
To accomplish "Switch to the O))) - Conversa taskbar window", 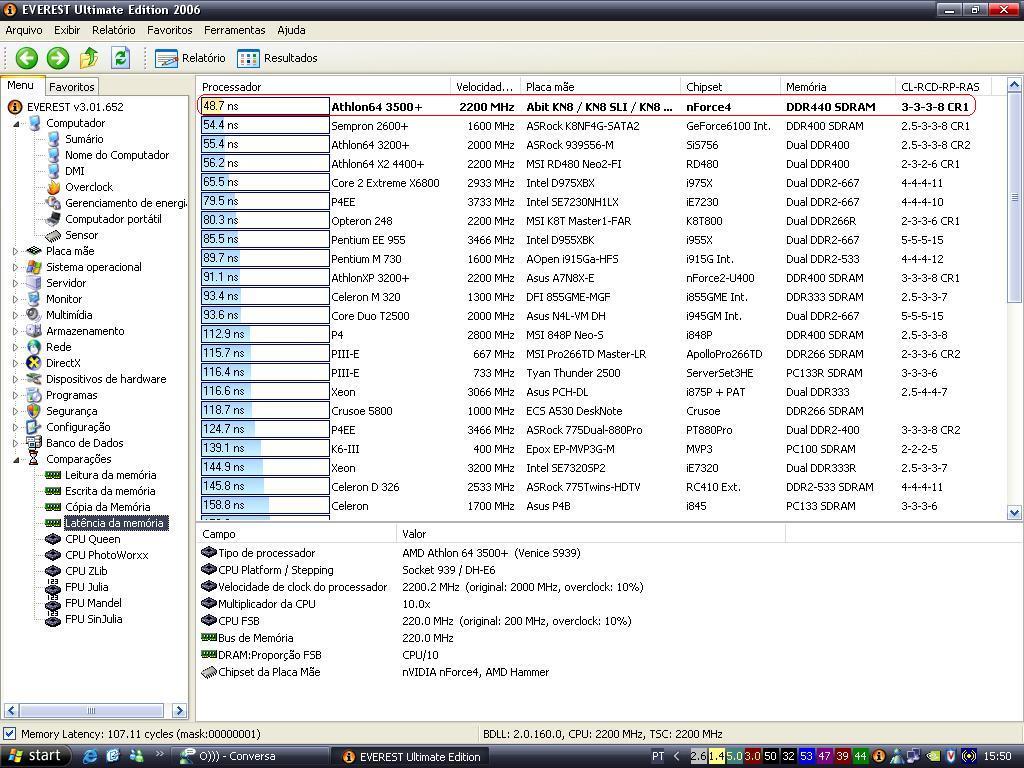I will click(x=253, y=756).
